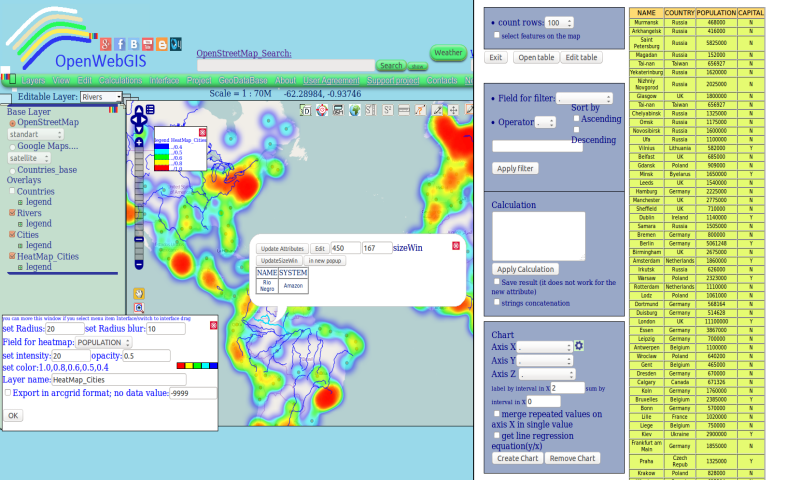800x480 pixels.
Task: Uncheck the Rivers overlay checkbox
Action: click(x=12, y=212)
